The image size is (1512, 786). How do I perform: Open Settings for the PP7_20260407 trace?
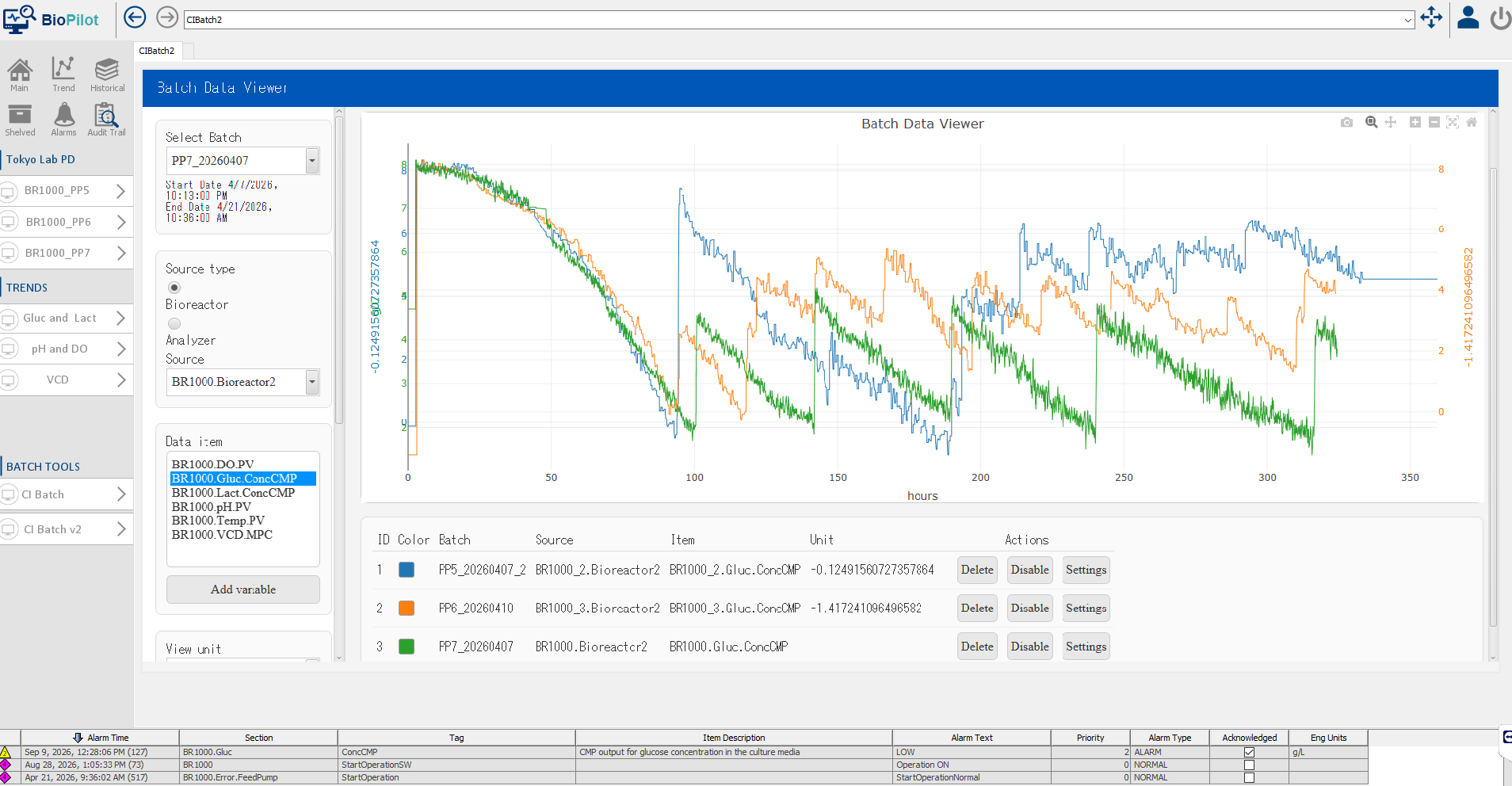[x=1086, y=647]
